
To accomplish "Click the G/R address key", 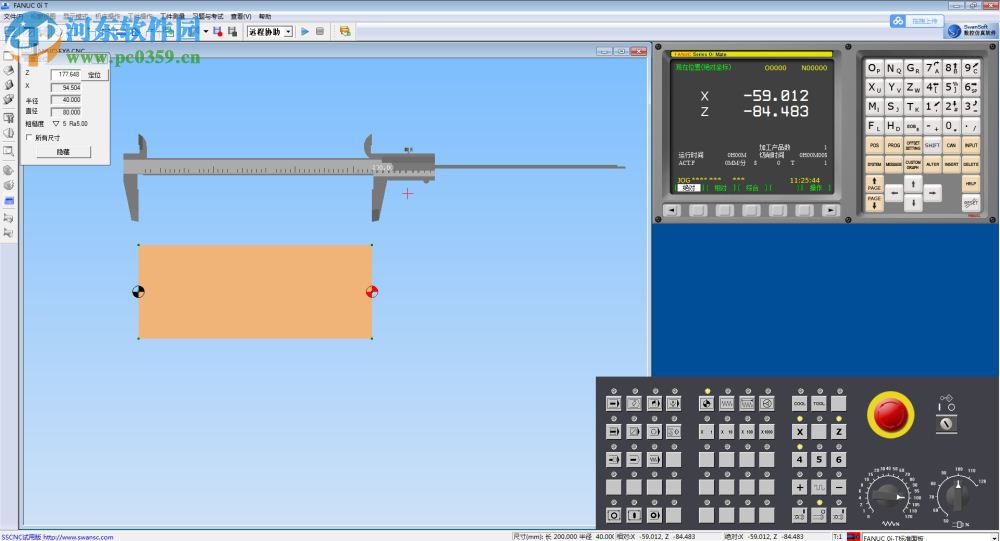I will (x=913, y=68).
